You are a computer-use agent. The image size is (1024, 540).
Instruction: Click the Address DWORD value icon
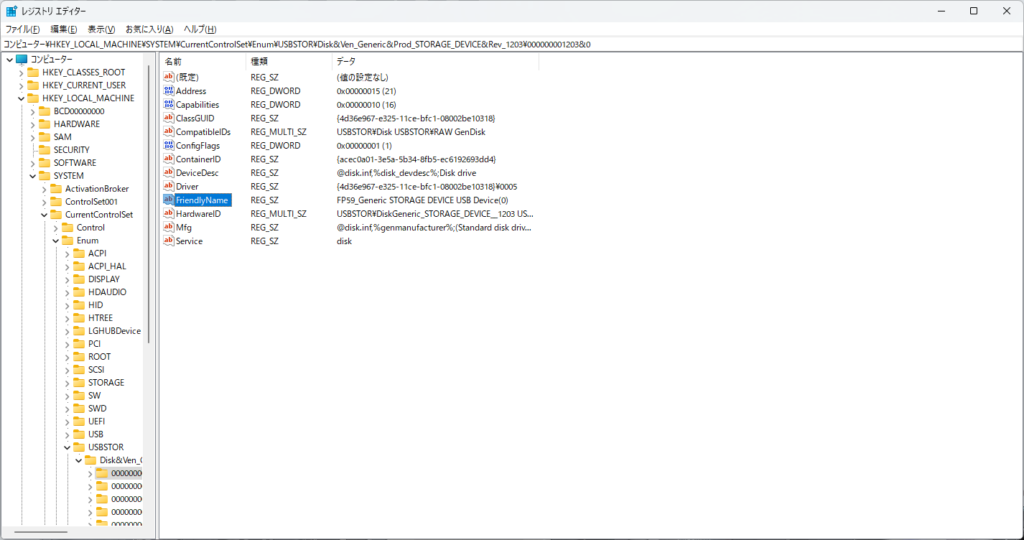tap(168, 91)
